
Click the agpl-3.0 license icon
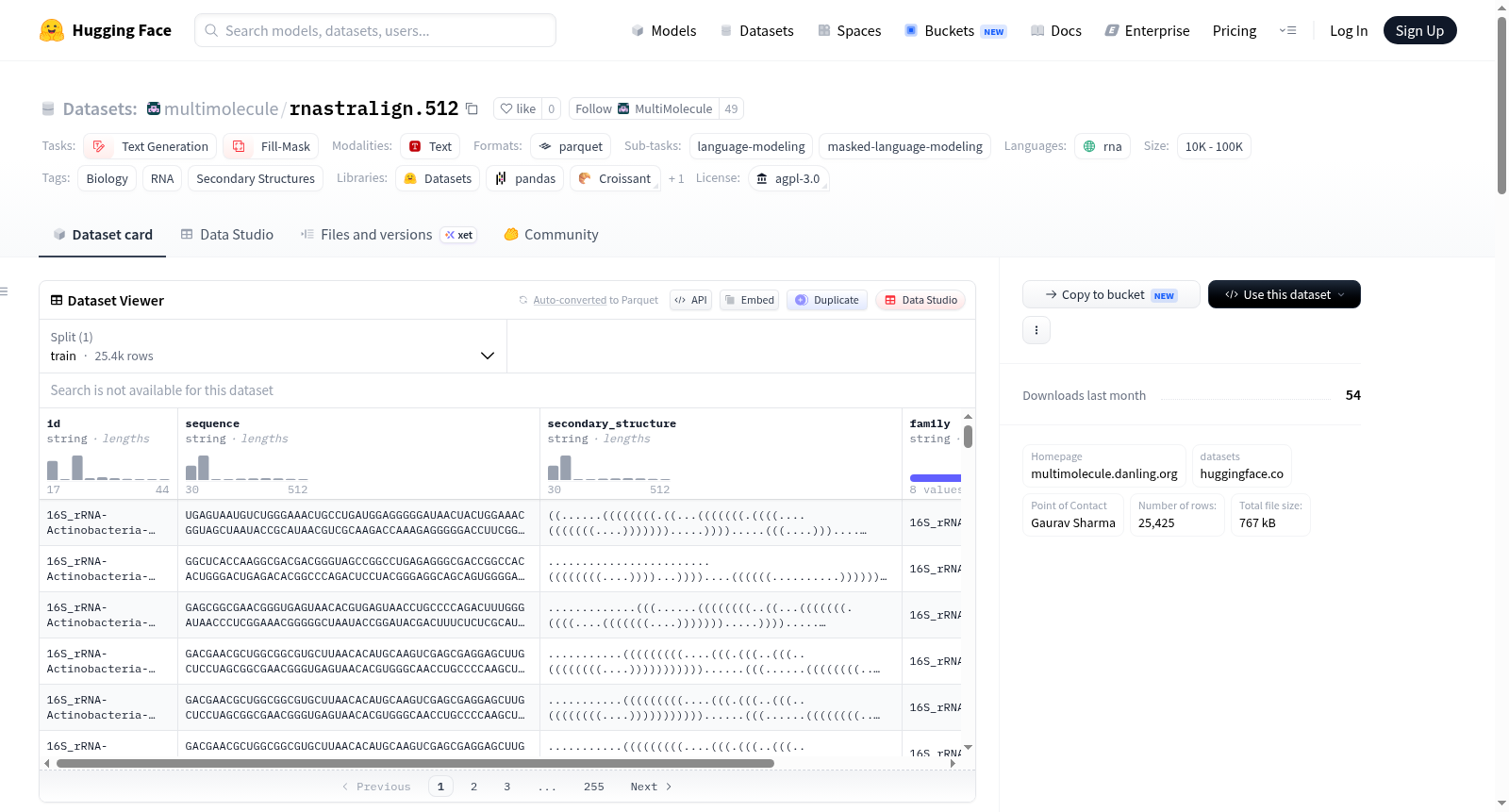762,178
